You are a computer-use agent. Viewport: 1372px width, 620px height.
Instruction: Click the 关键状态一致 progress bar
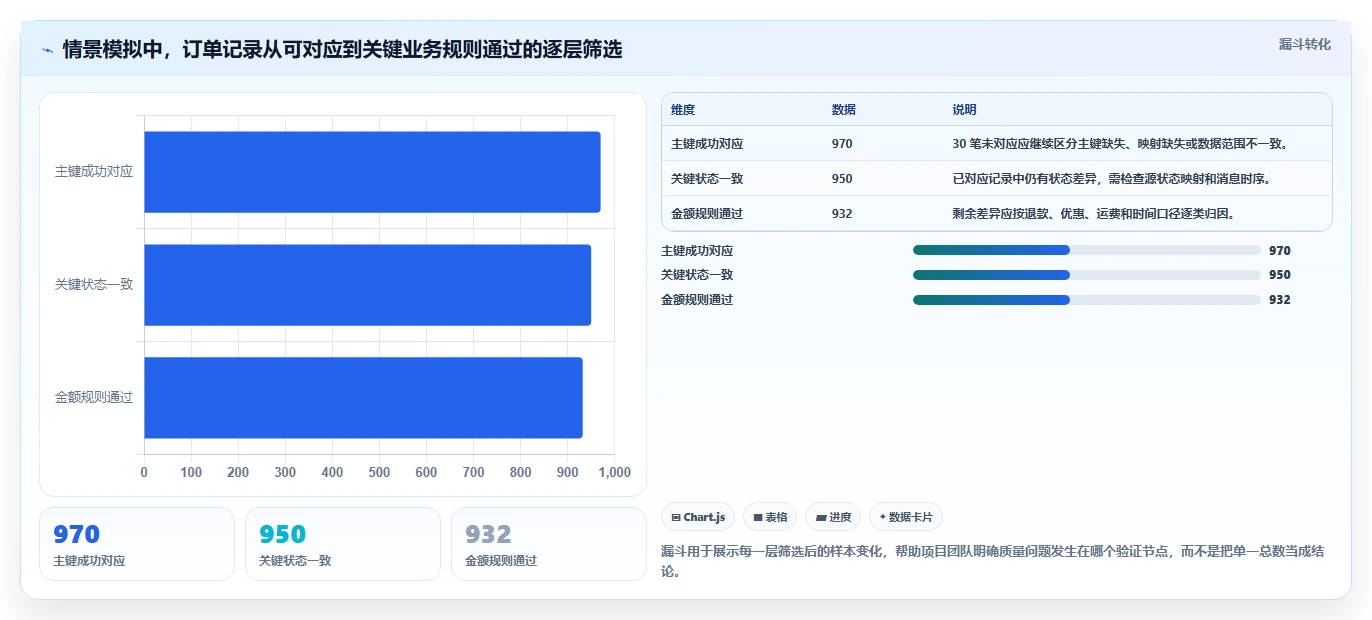point(1087,275)
